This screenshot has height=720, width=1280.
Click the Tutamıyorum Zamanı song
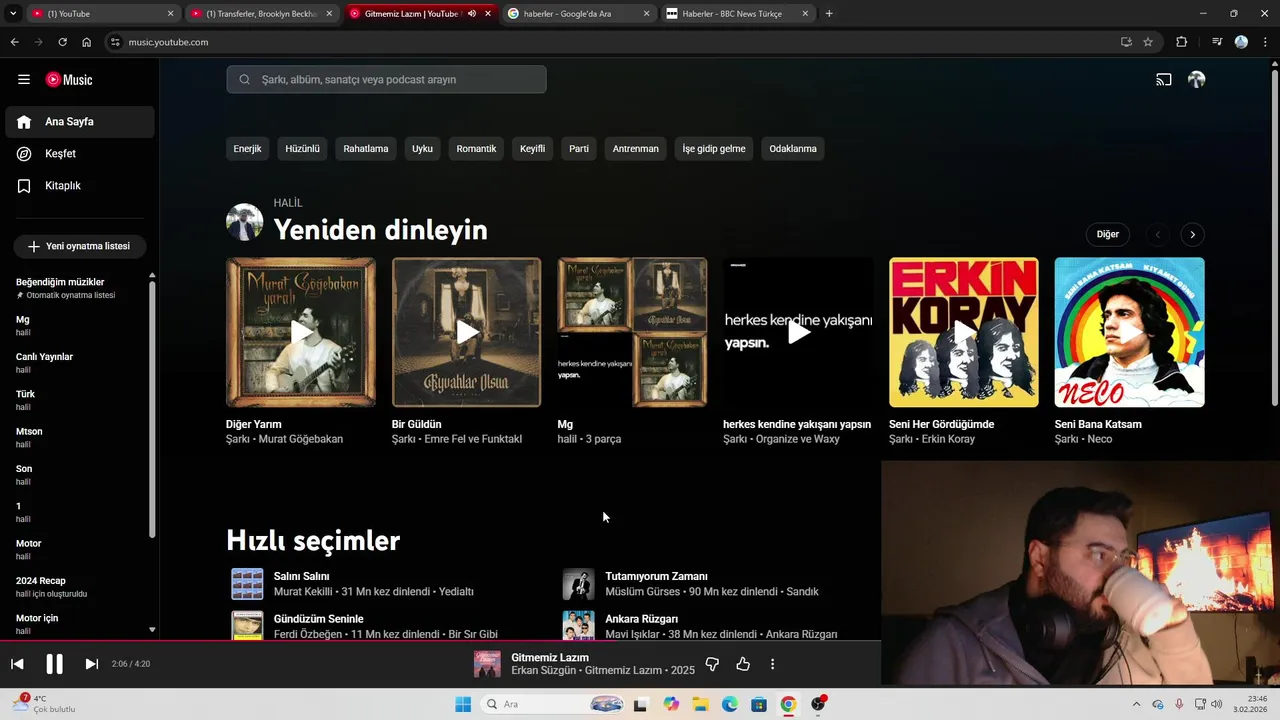656,577
